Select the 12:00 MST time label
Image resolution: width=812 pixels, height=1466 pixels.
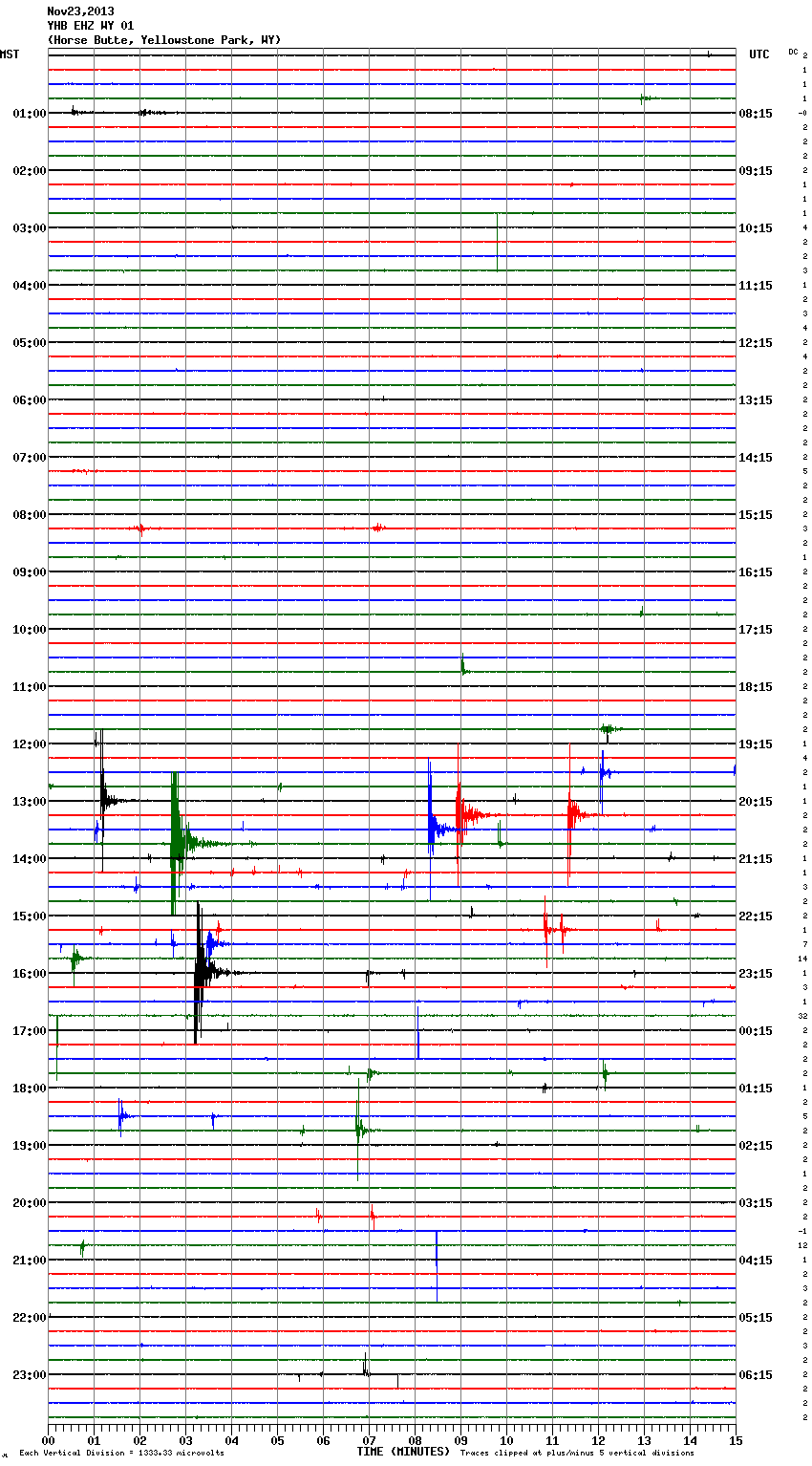coord(29,744)
